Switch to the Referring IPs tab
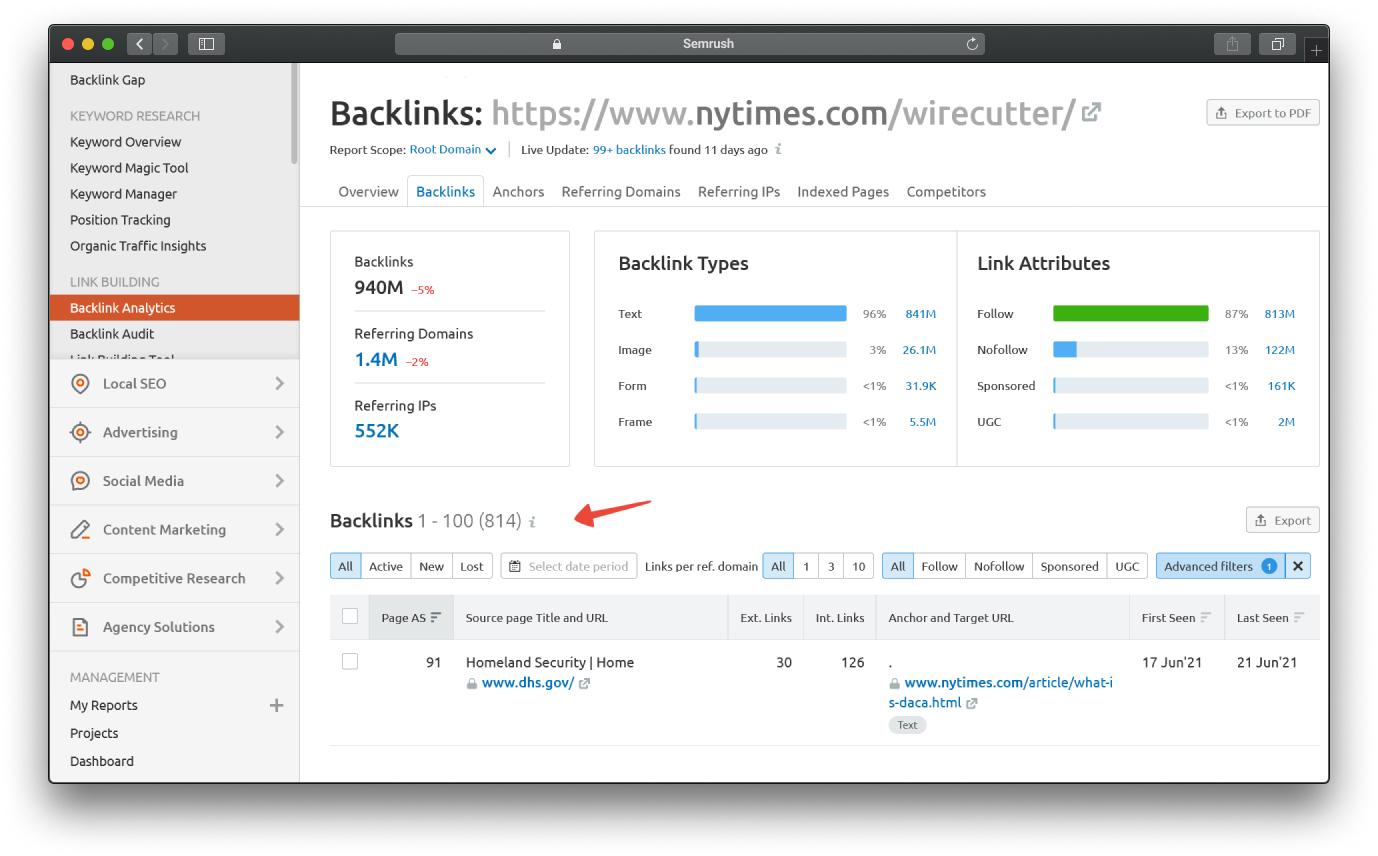The width and height of the screenshot is (1378, 856). [x=739, y=192]
